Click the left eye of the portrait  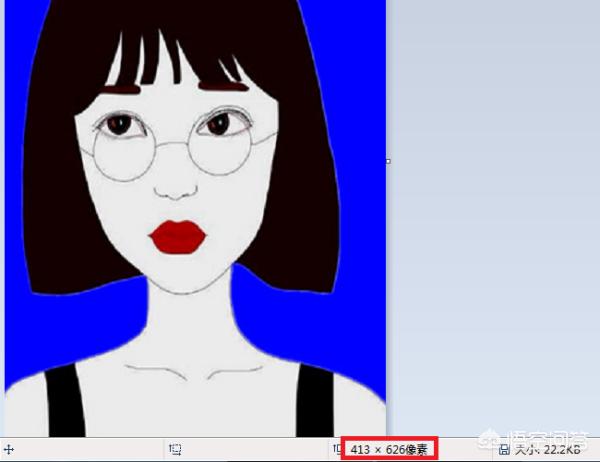(x=119, y=124)
